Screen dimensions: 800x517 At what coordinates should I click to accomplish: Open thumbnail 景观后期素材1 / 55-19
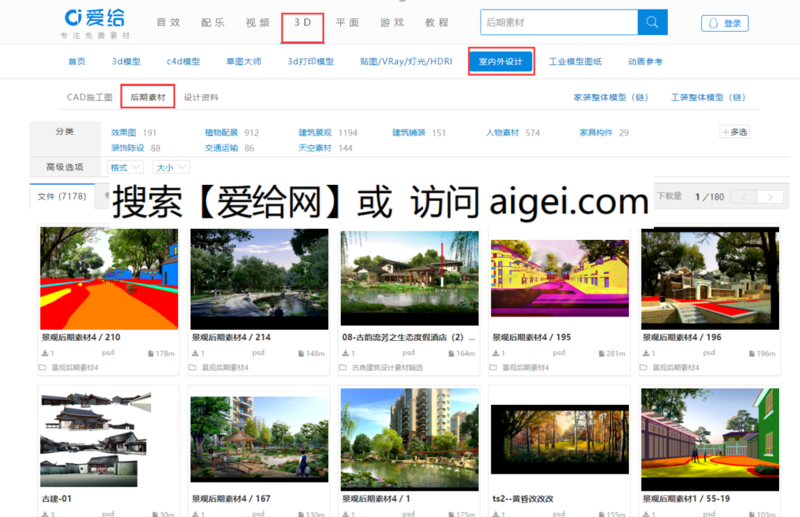[710, 439]
